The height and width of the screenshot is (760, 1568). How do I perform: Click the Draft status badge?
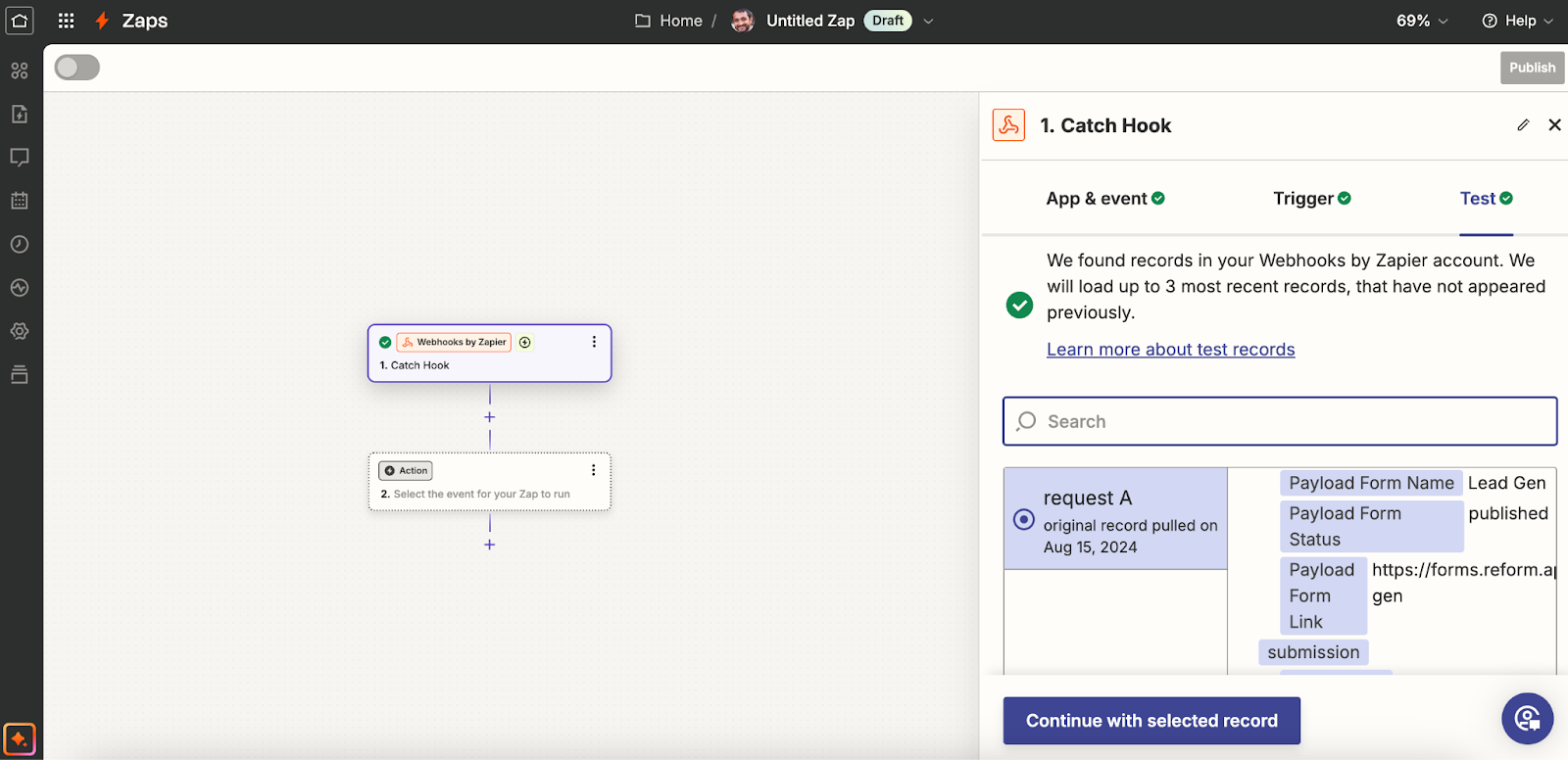[x=888, y=21]
